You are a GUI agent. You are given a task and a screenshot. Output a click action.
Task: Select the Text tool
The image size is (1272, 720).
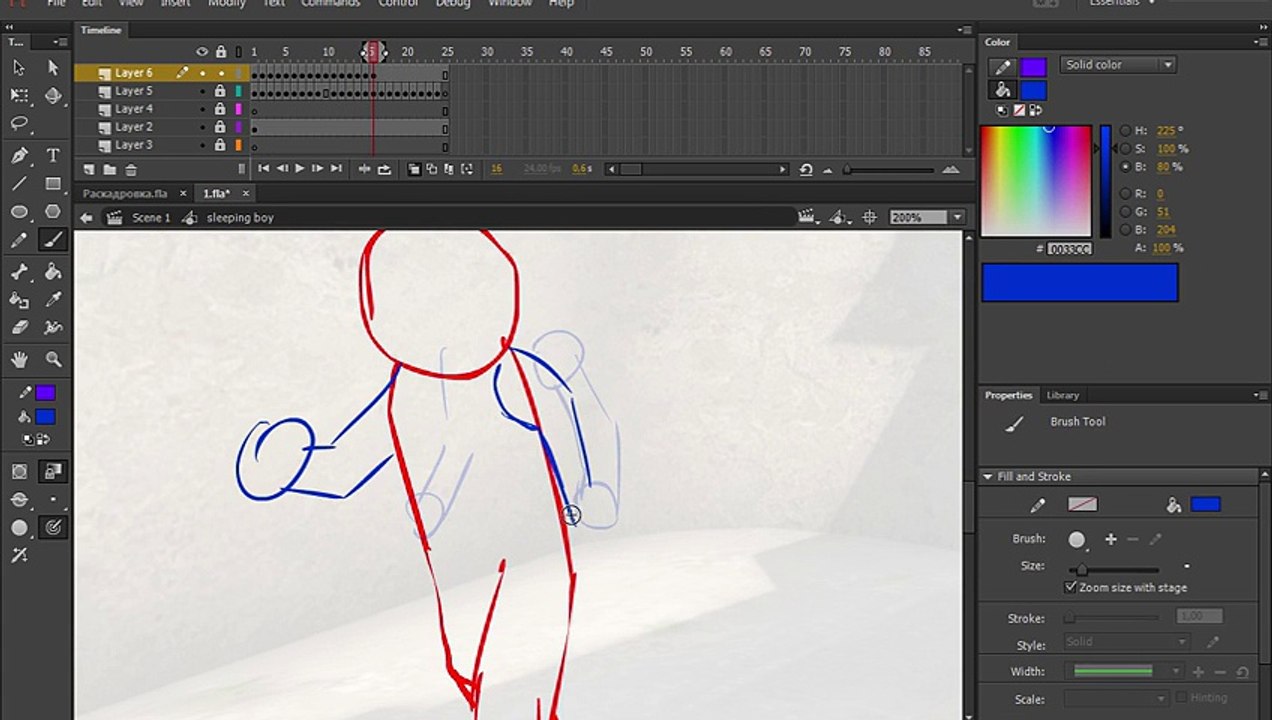pyautogui.click(x=53, y=156)
